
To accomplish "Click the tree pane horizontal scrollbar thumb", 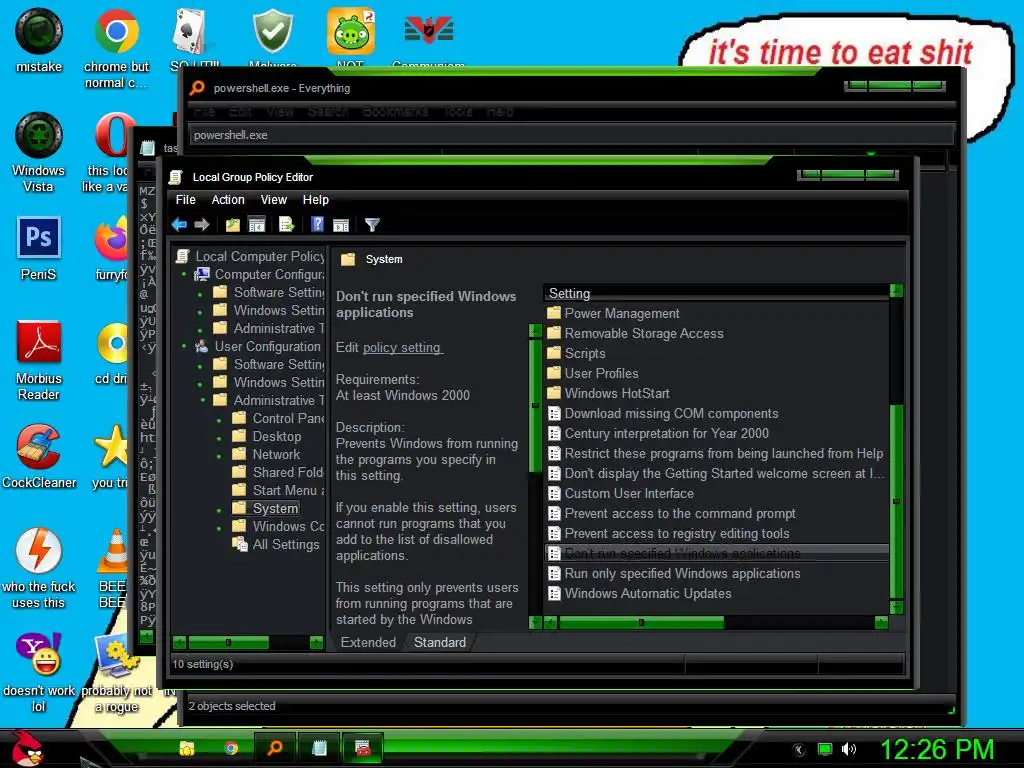I will coord(228,642).
